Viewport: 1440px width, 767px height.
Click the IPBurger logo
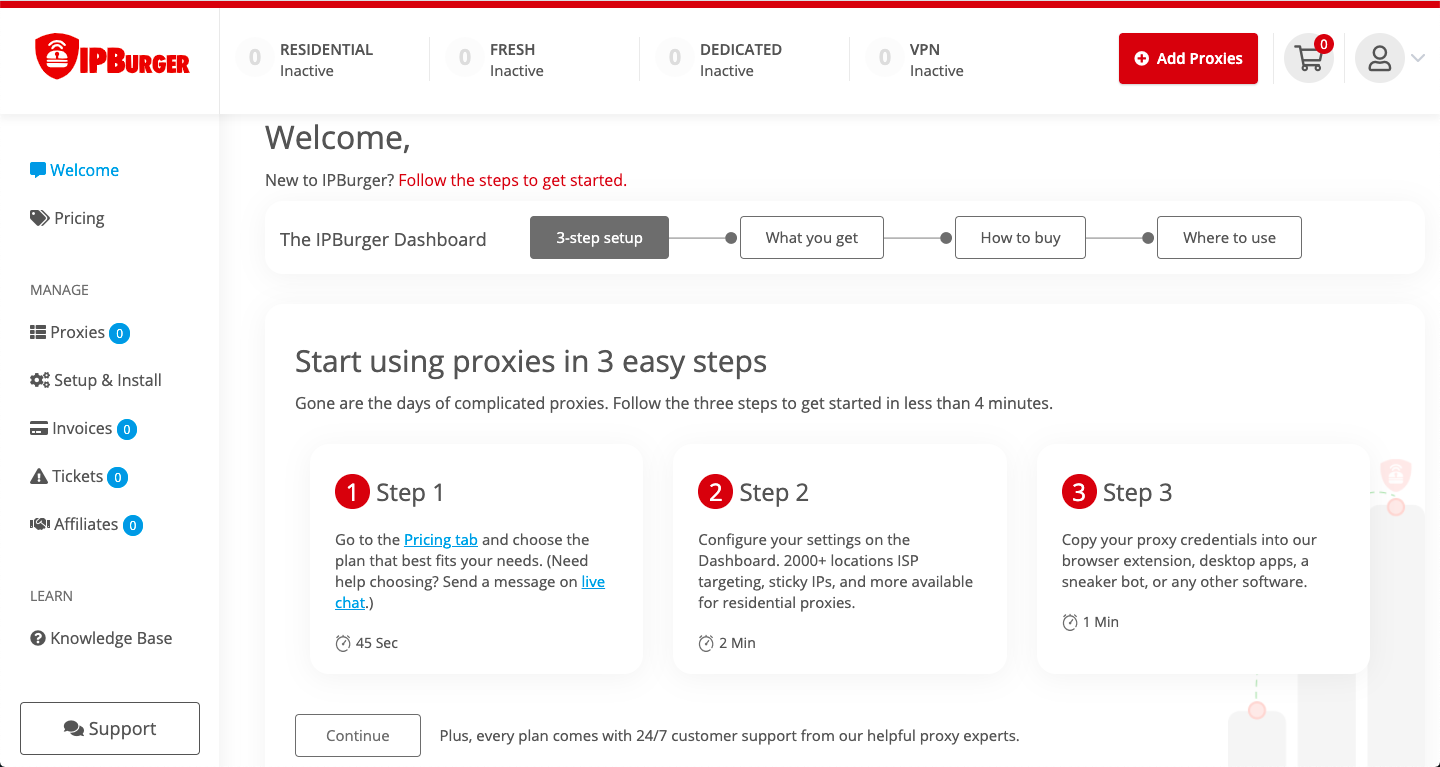tap(112, 58)
